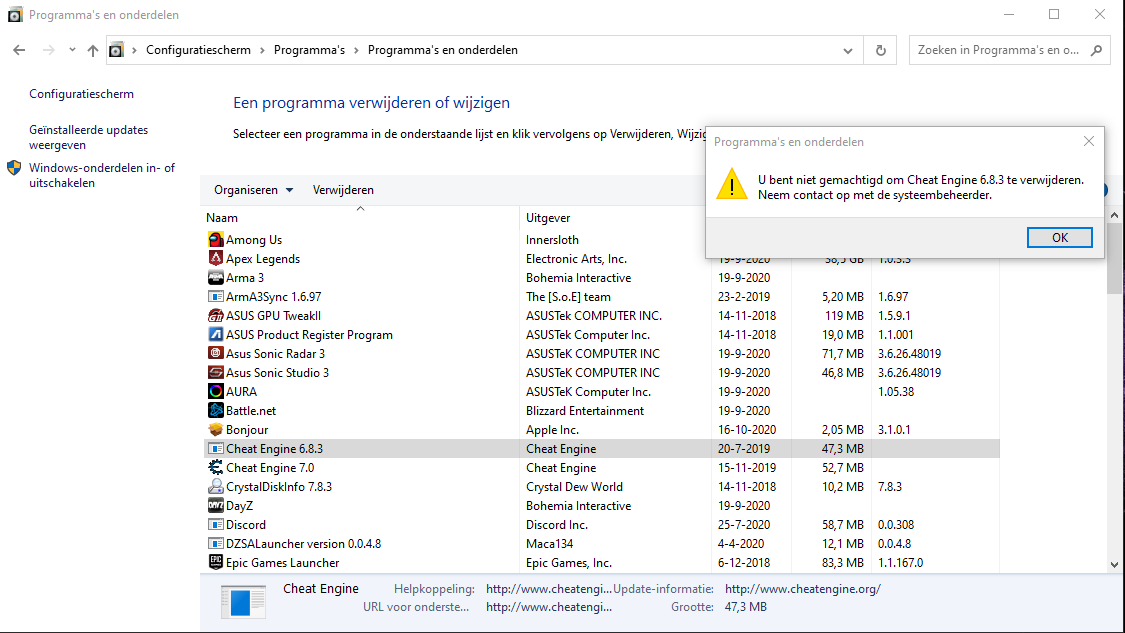
Task: Click publisher Bohemia Interactive for Arma 3
Action: [578, 278]
